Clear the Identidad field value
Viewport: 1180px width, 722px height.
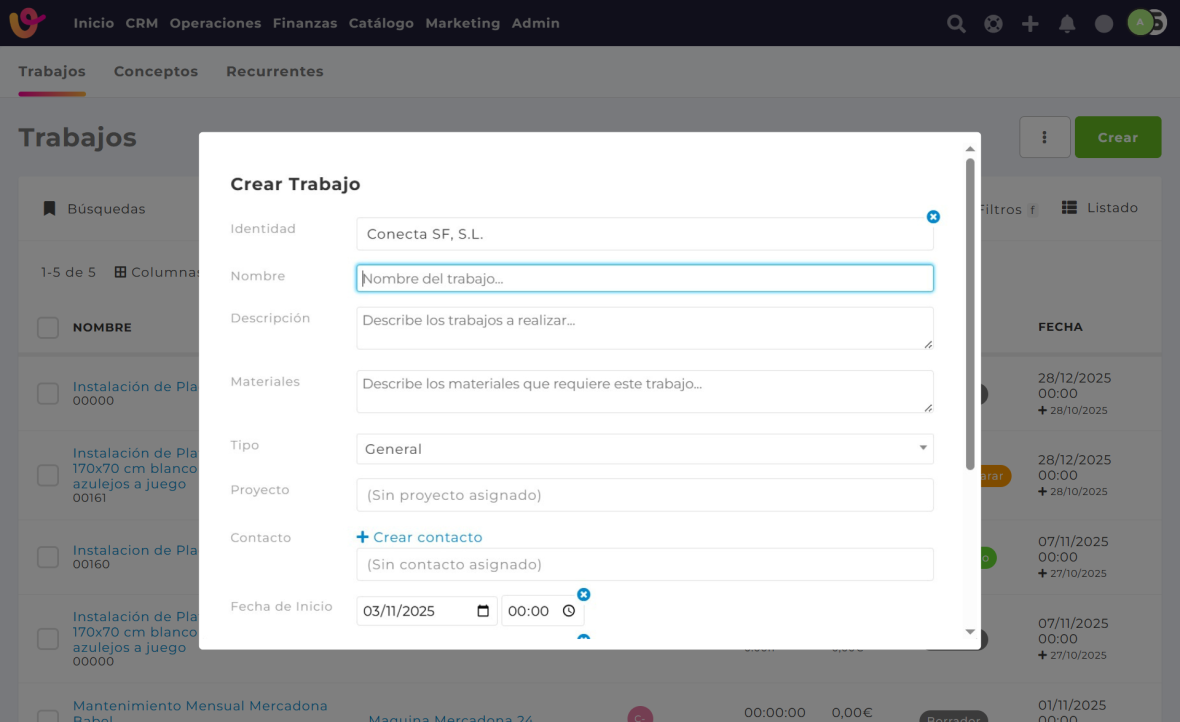tap(933, 217)
